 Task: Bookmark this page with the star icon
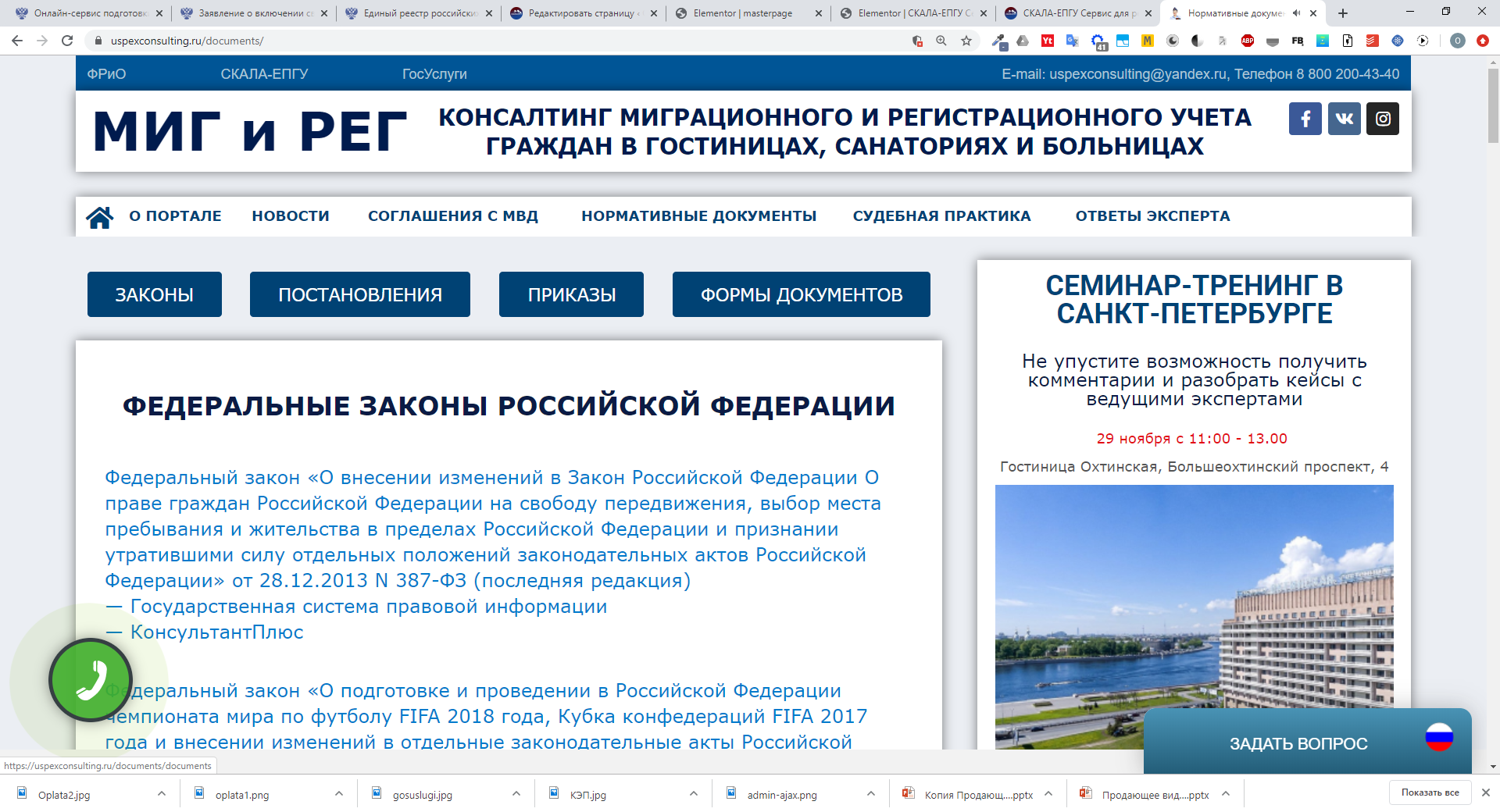(x=966, y=41)
